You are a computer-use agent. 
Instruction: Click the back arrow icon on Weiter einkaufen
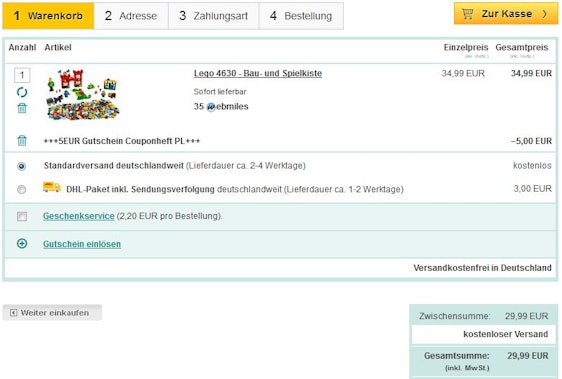(x=13, y=313)
